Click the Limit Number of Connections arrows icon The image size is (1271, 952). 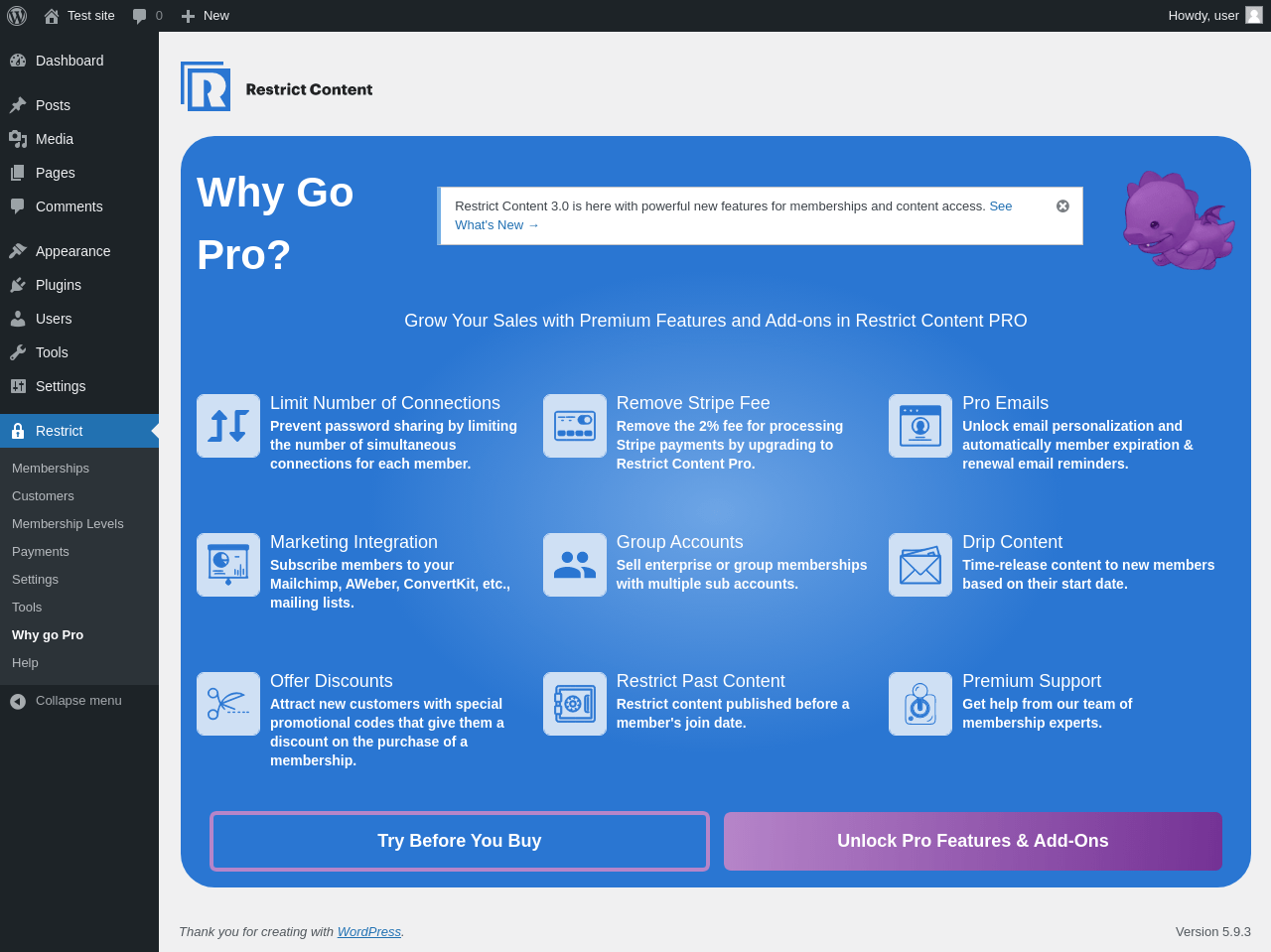tap(228, 426)
